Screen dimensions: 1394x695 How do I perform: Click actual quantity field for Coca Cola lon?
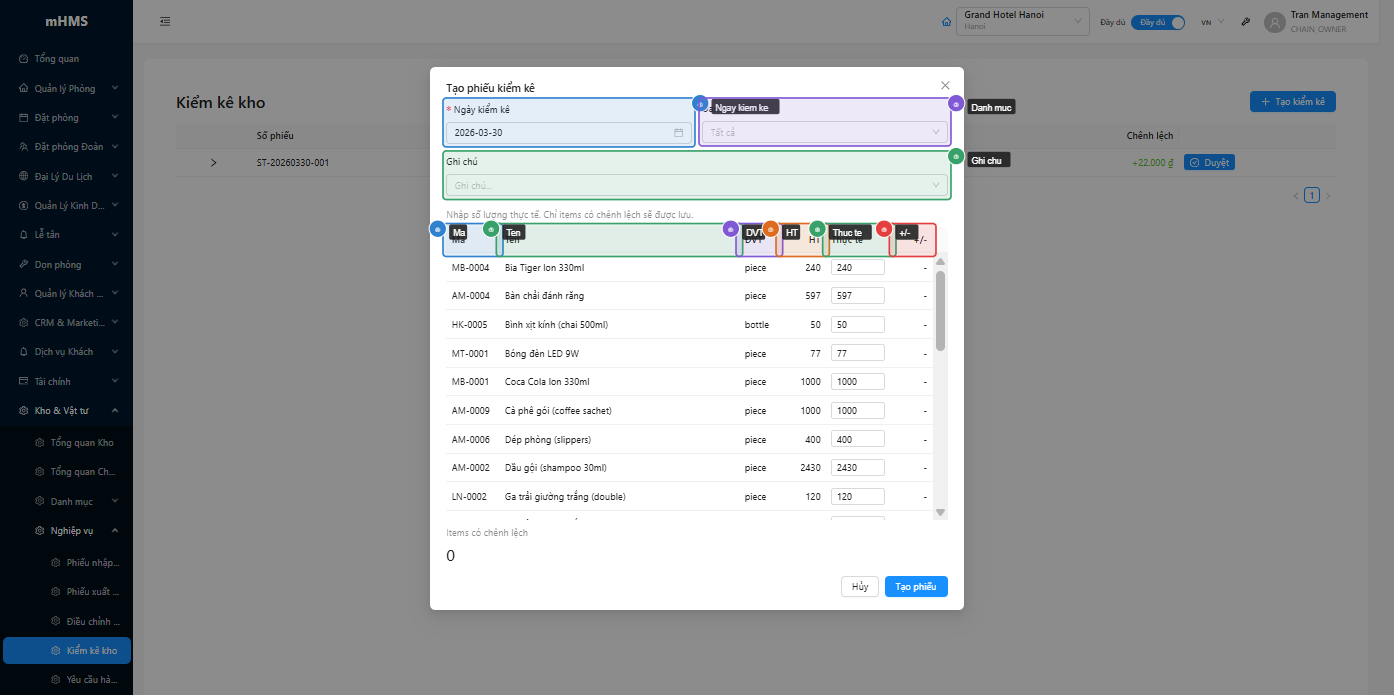click(x=857, y=382)
